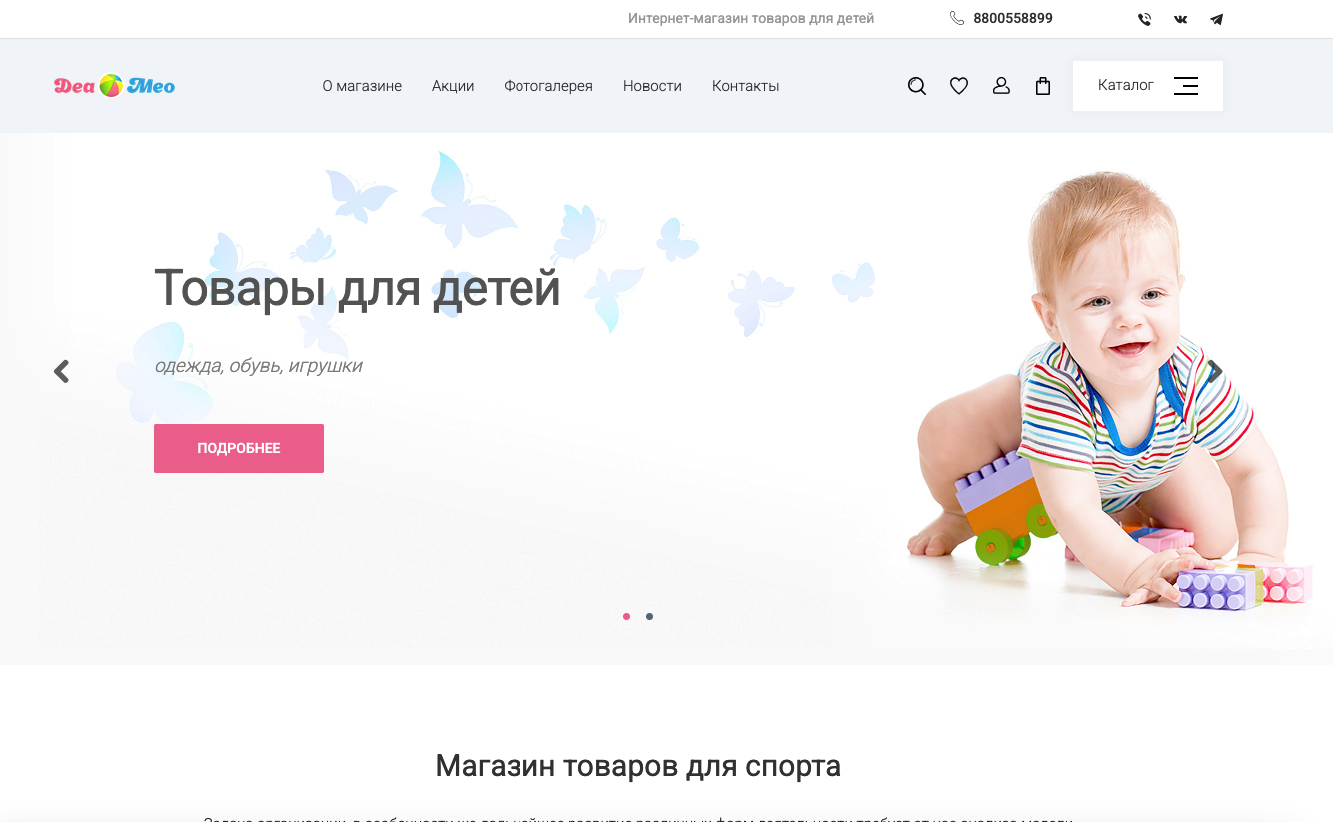Open the search magnifier icon
Screen dimensions: 1333x822
tap(916, 86)
